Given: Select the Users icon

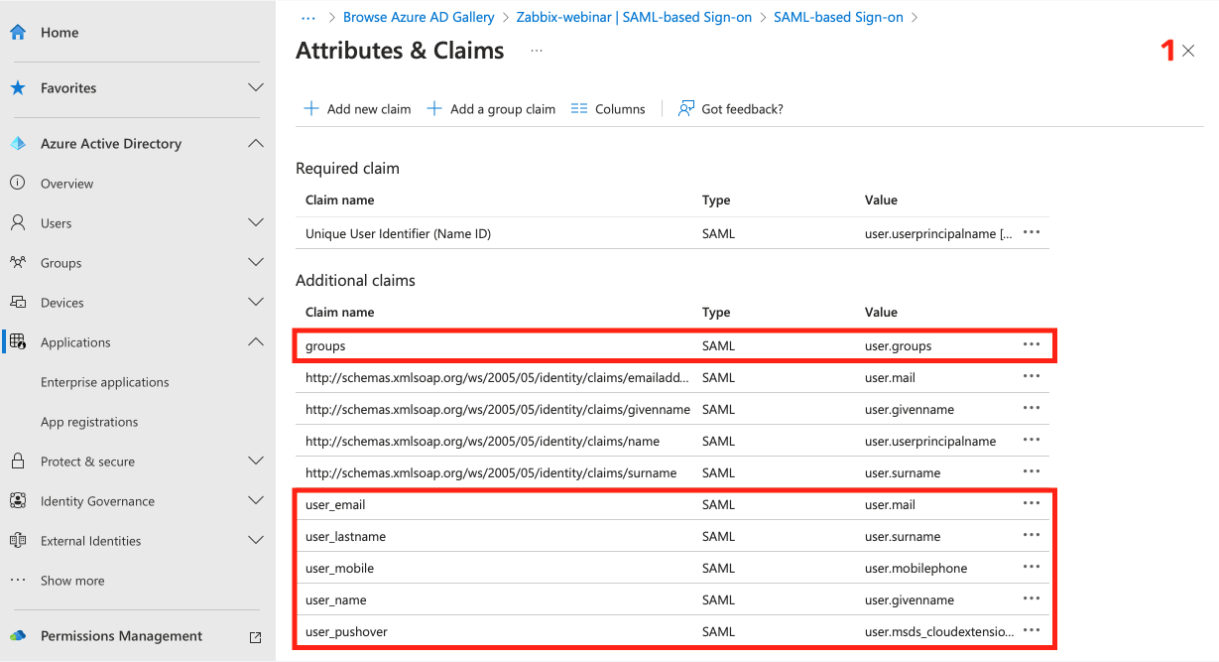Looking at the screenshot, I should coord(18,222).
